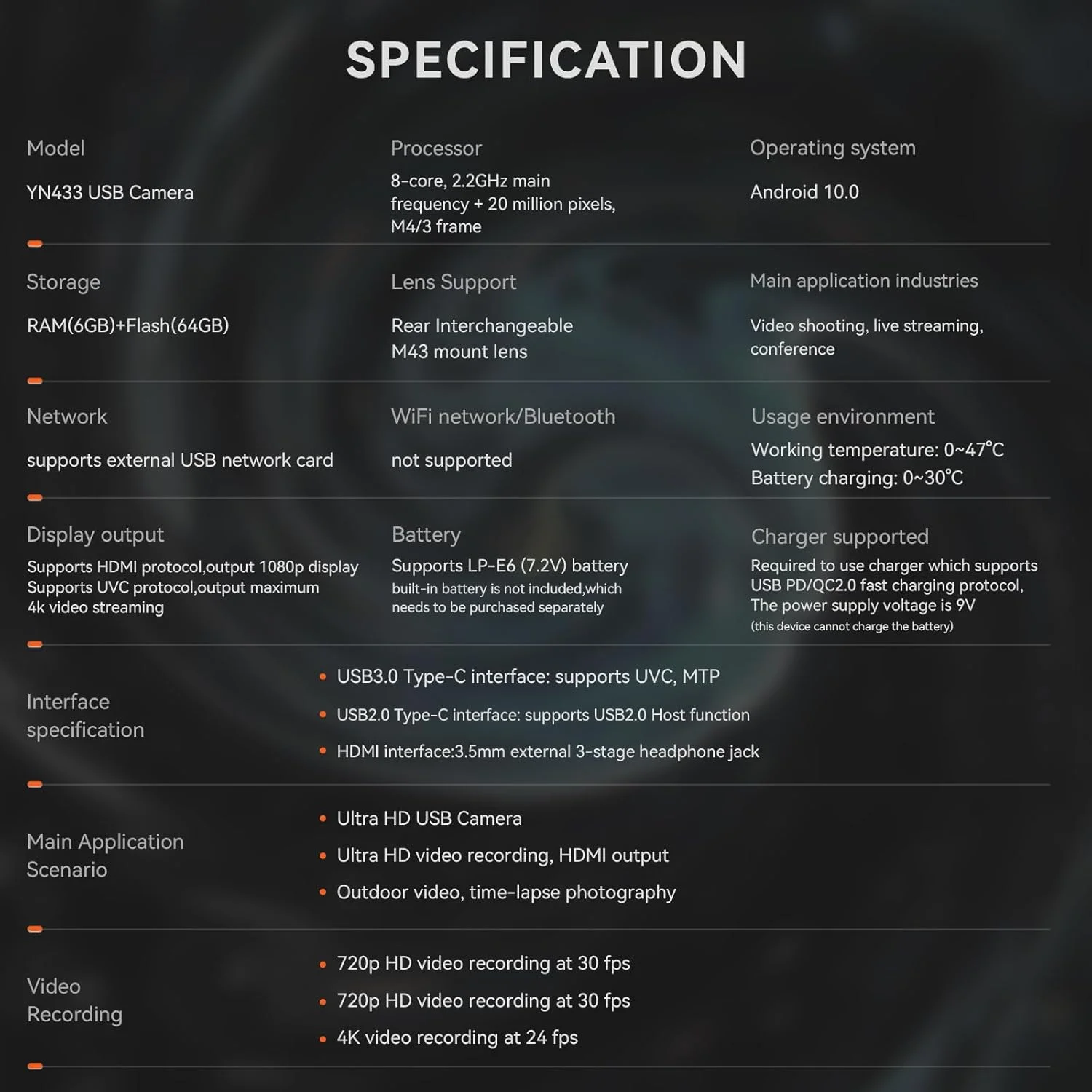
Task: Click the SPECIFICATION title heading
Action: [x=546, y=60]
